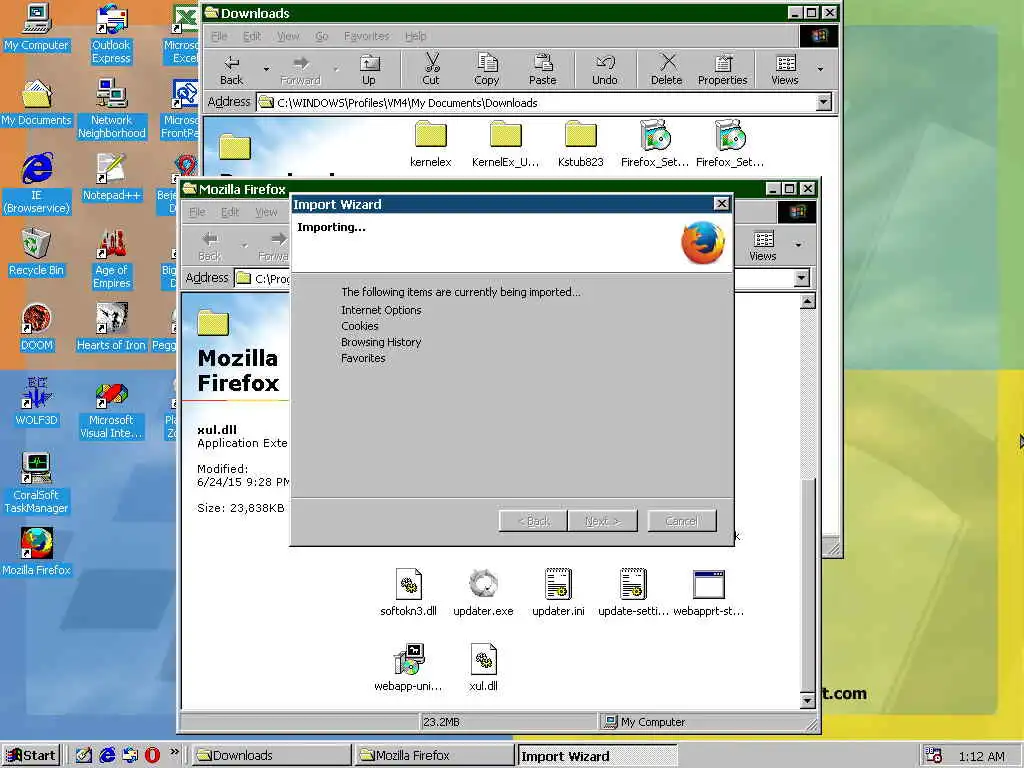Close the Import Wizard dialog
1024x768 pixels.
click(x=721, y=204)
